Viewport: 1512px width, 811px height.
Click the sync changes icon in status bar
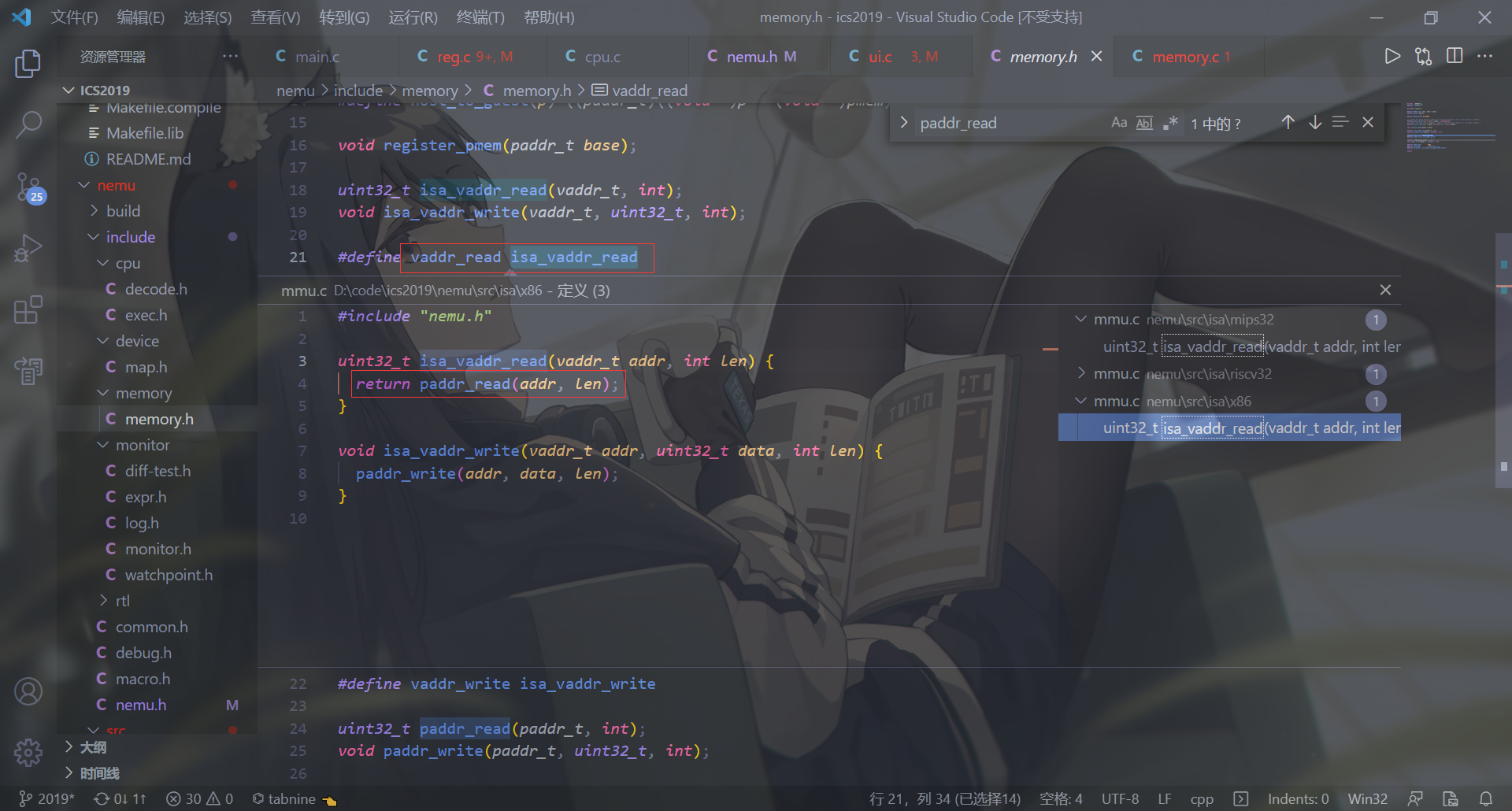120,798
